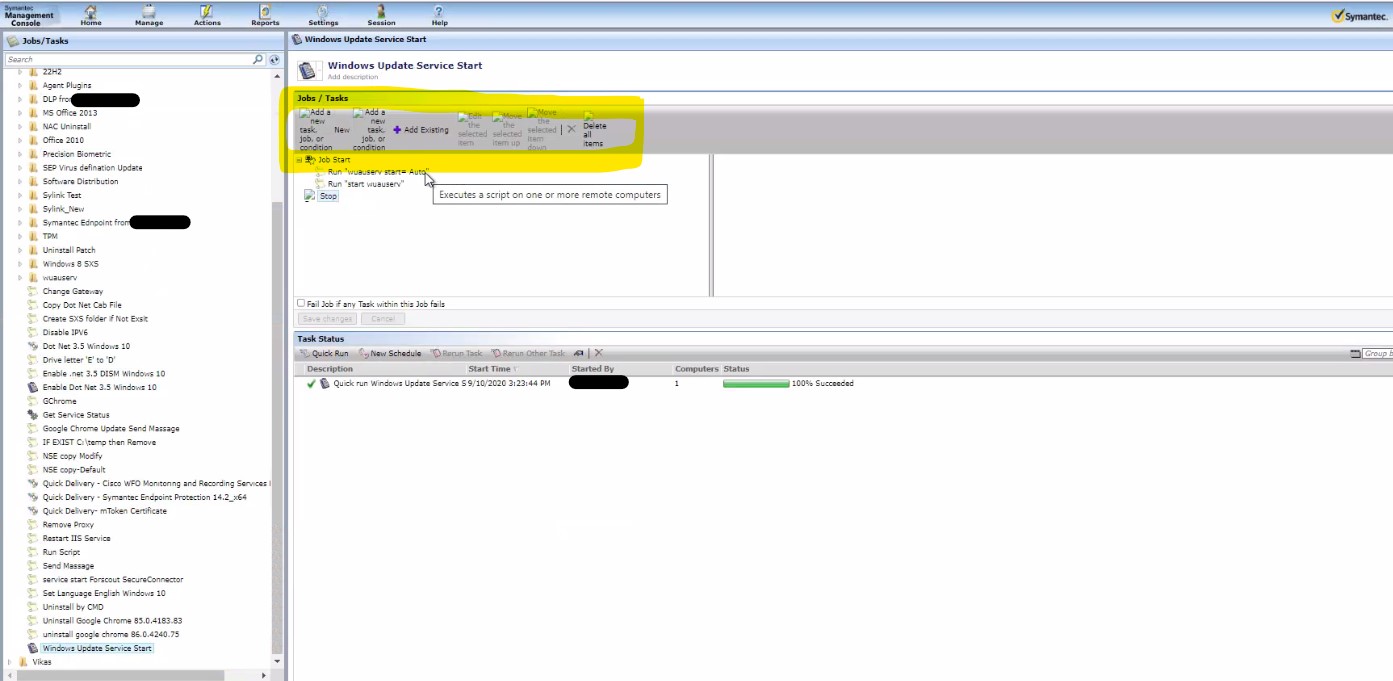The width and height of the screenshot is (1393, 681).
Task: Expand the NAC Uninstall folder
Action: pos(20,127)
